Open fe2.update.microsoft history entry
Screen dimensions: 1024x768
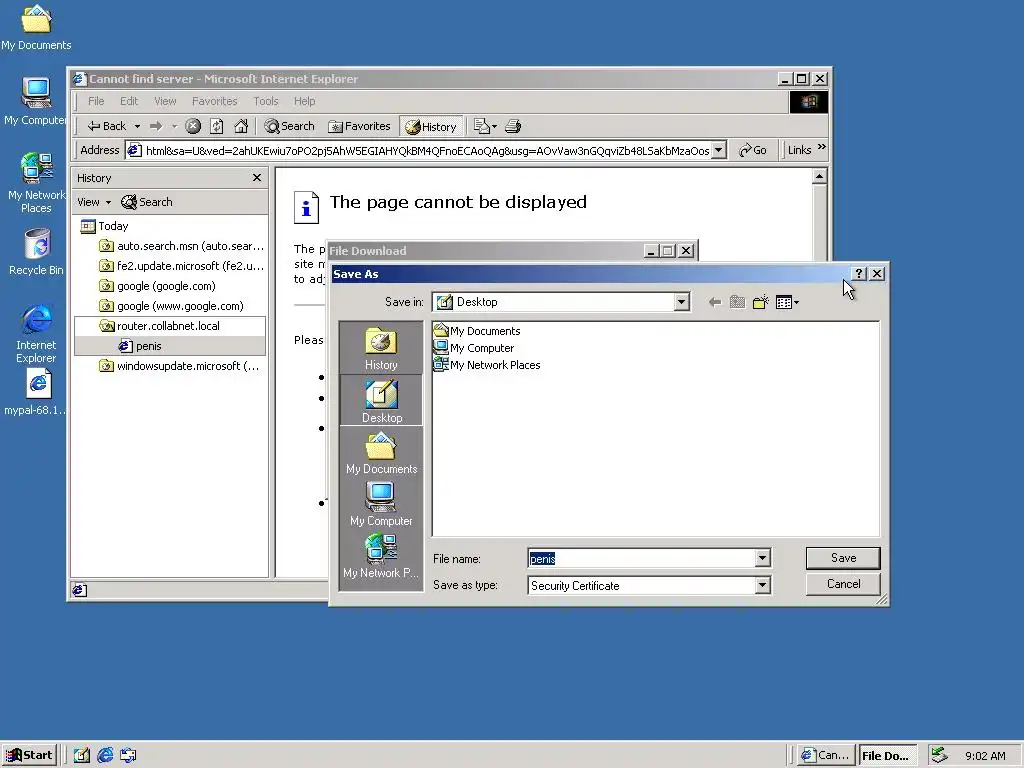tap(181, 266)
